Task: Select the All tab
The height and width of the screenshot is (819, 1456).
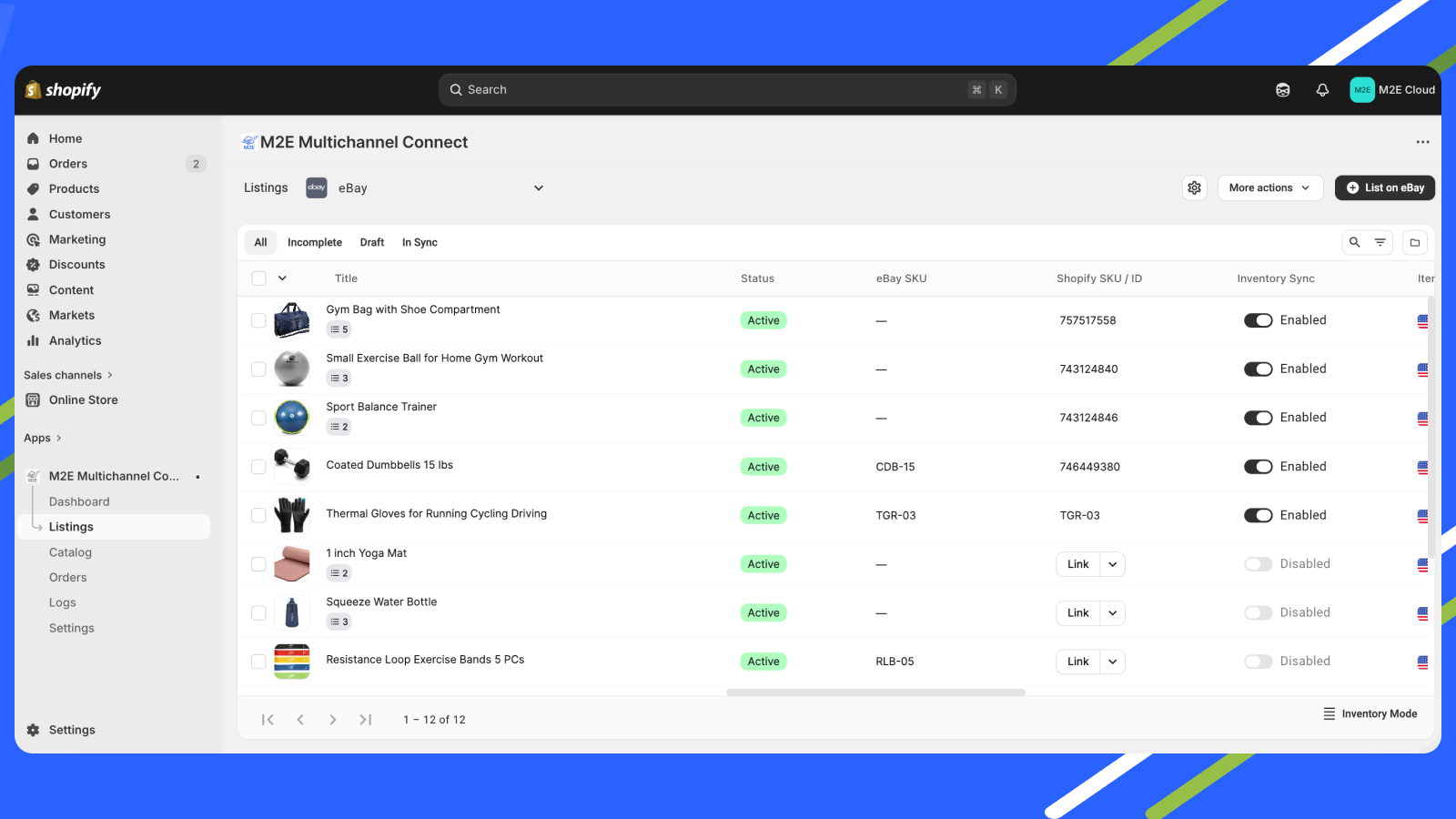Action: tap(260, 242)
